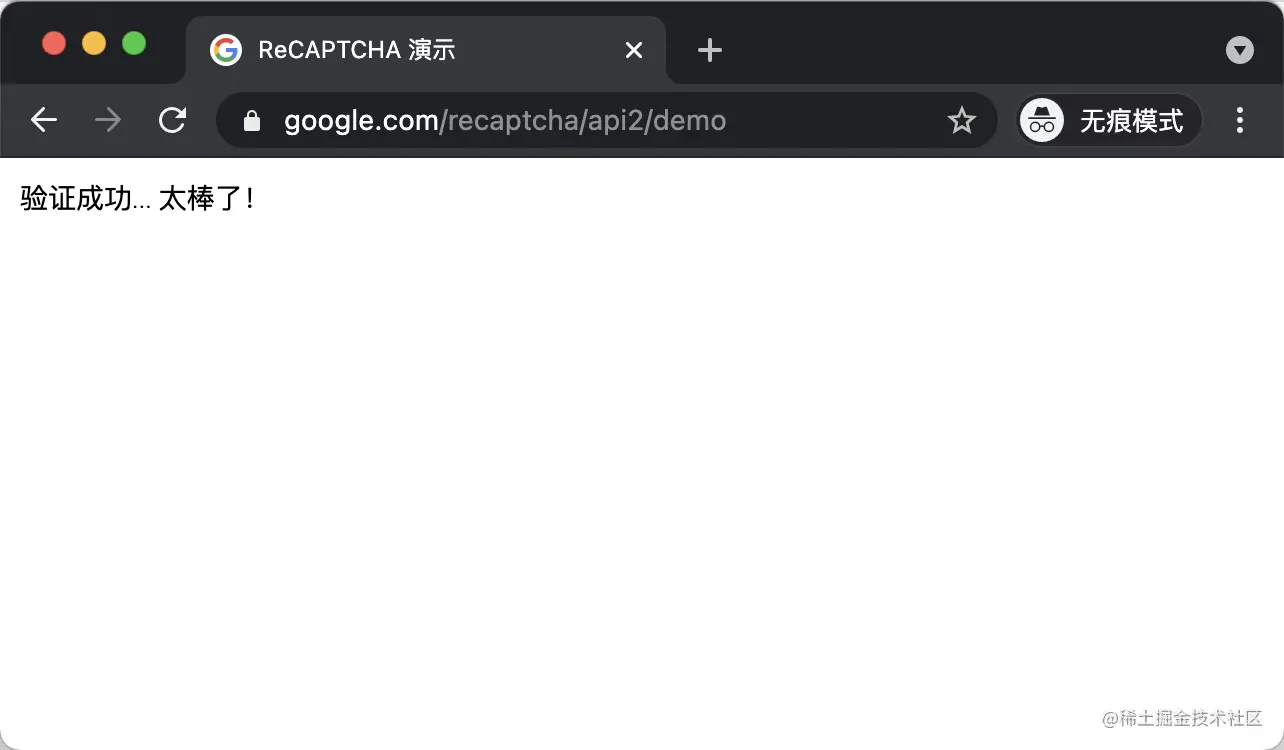Viewport: 1284px width, 750px height.
Task: Click the Google favicon on the tab
Action: [x=226, y=50]
